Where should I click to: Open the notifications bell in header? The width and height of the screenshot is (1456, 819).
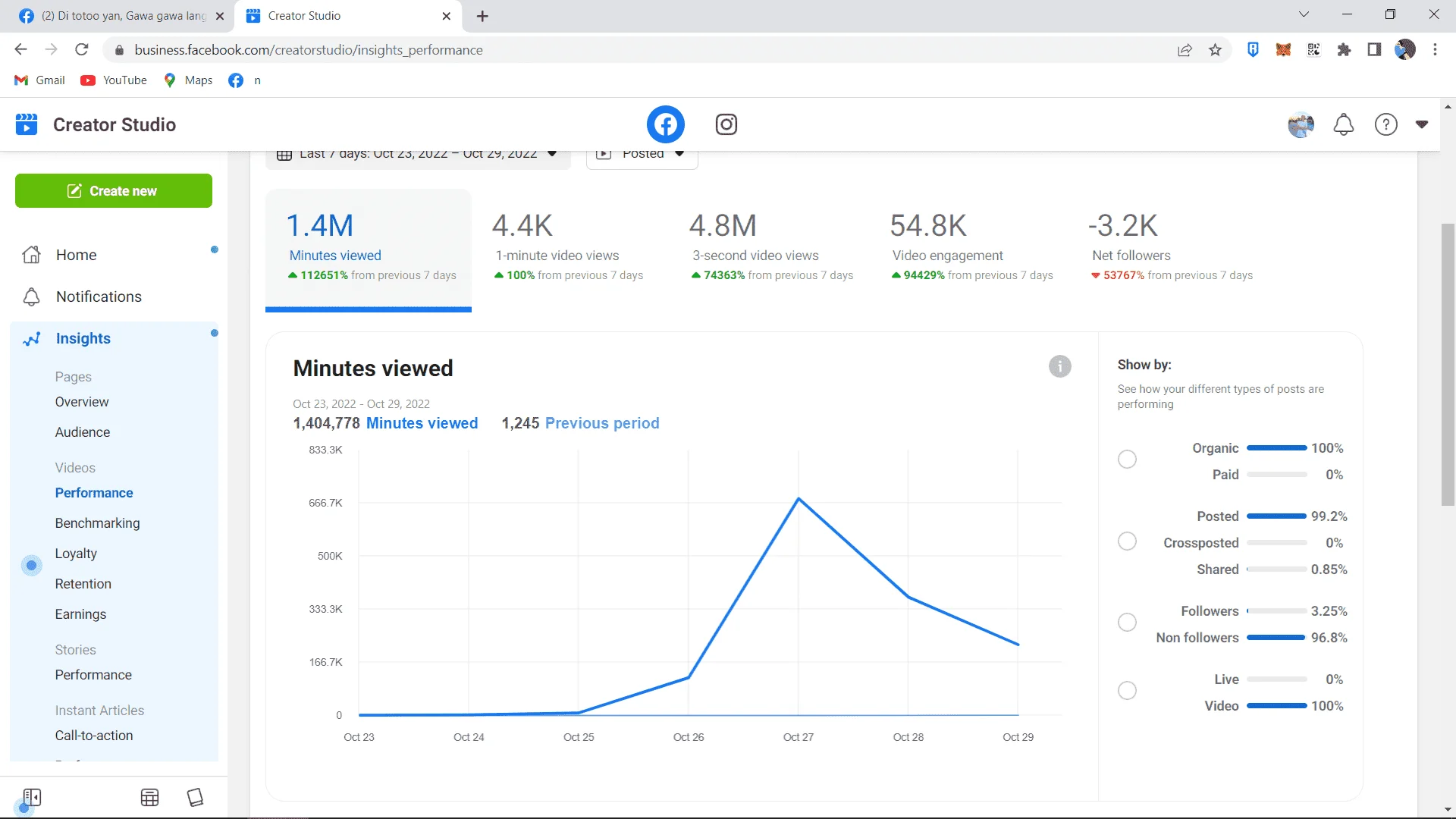point(1343,124)
